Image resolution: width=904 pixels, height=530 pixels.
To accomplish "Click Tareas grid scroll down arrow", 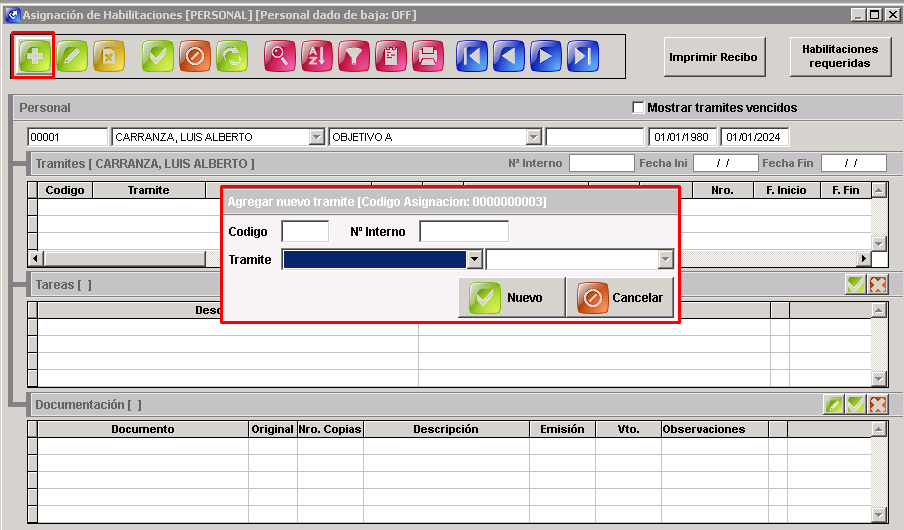I will point(878,379).
